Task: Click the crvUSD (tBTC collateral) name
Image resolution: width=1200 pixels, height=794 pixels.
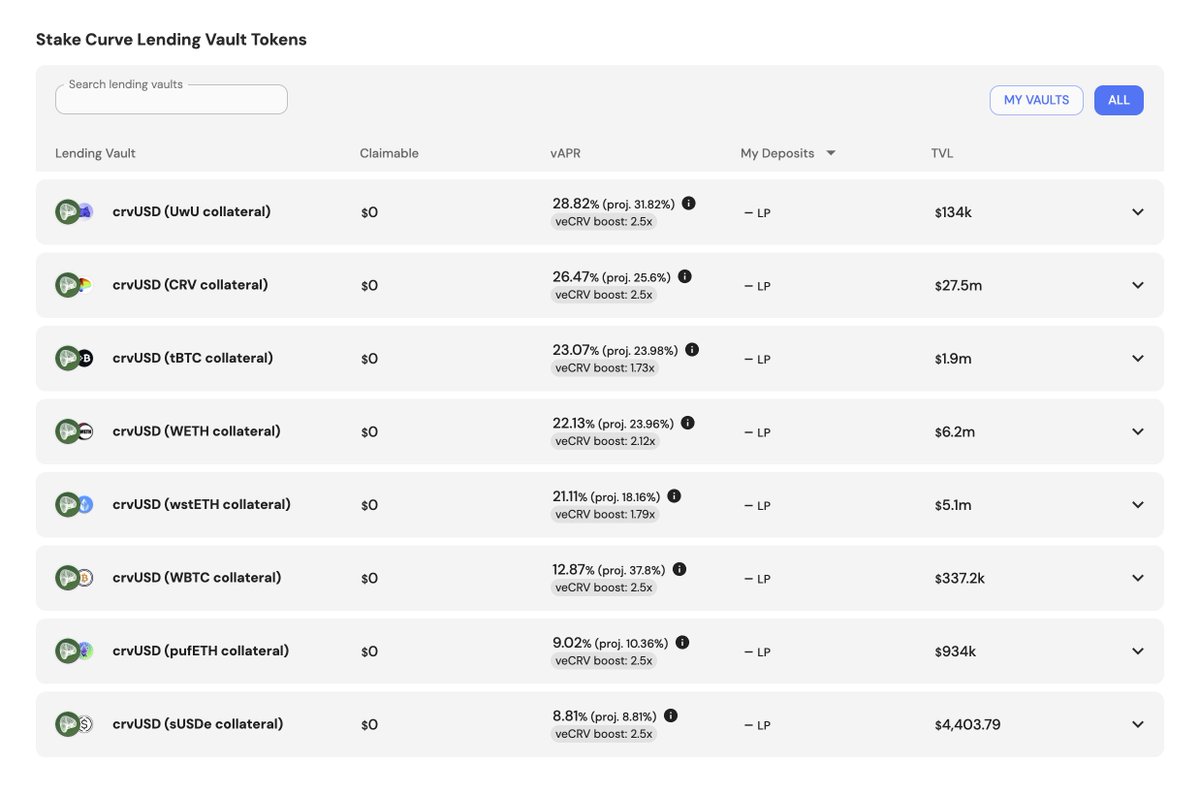Action: [x=192, y=358]
